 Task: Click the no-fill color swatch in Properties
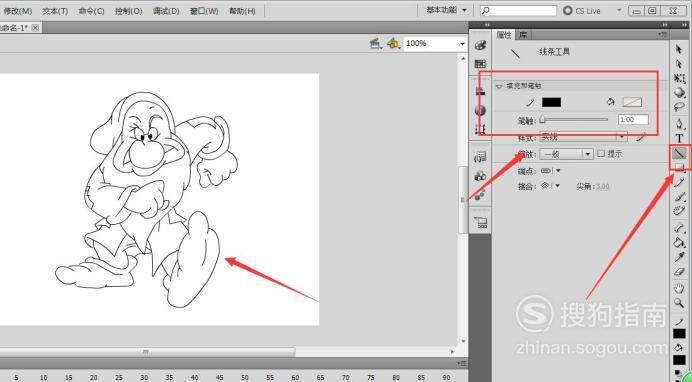[632, 102]
